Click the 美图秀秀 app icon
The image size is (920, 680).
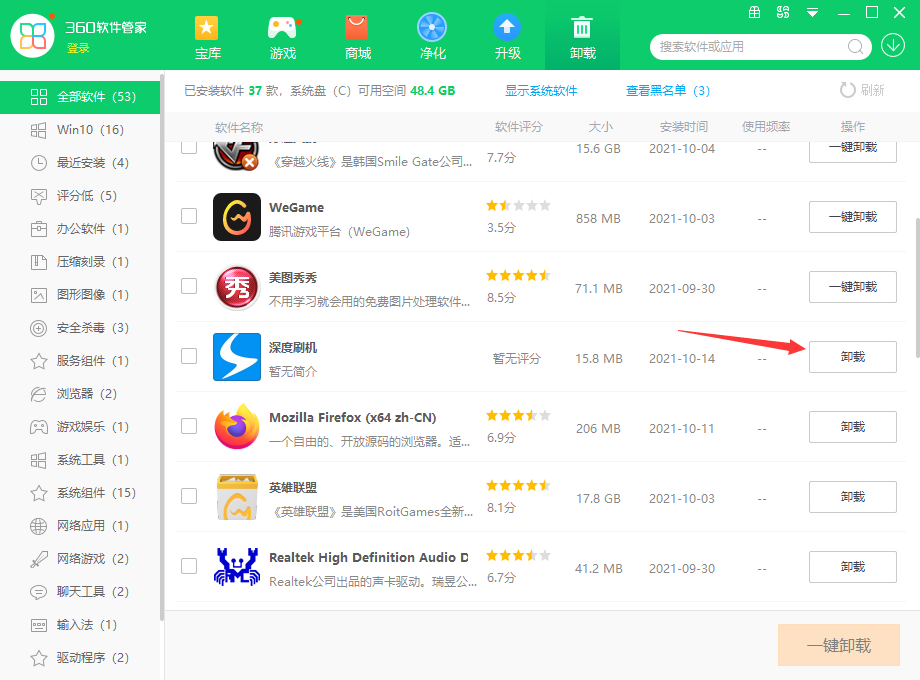[236, 287]
